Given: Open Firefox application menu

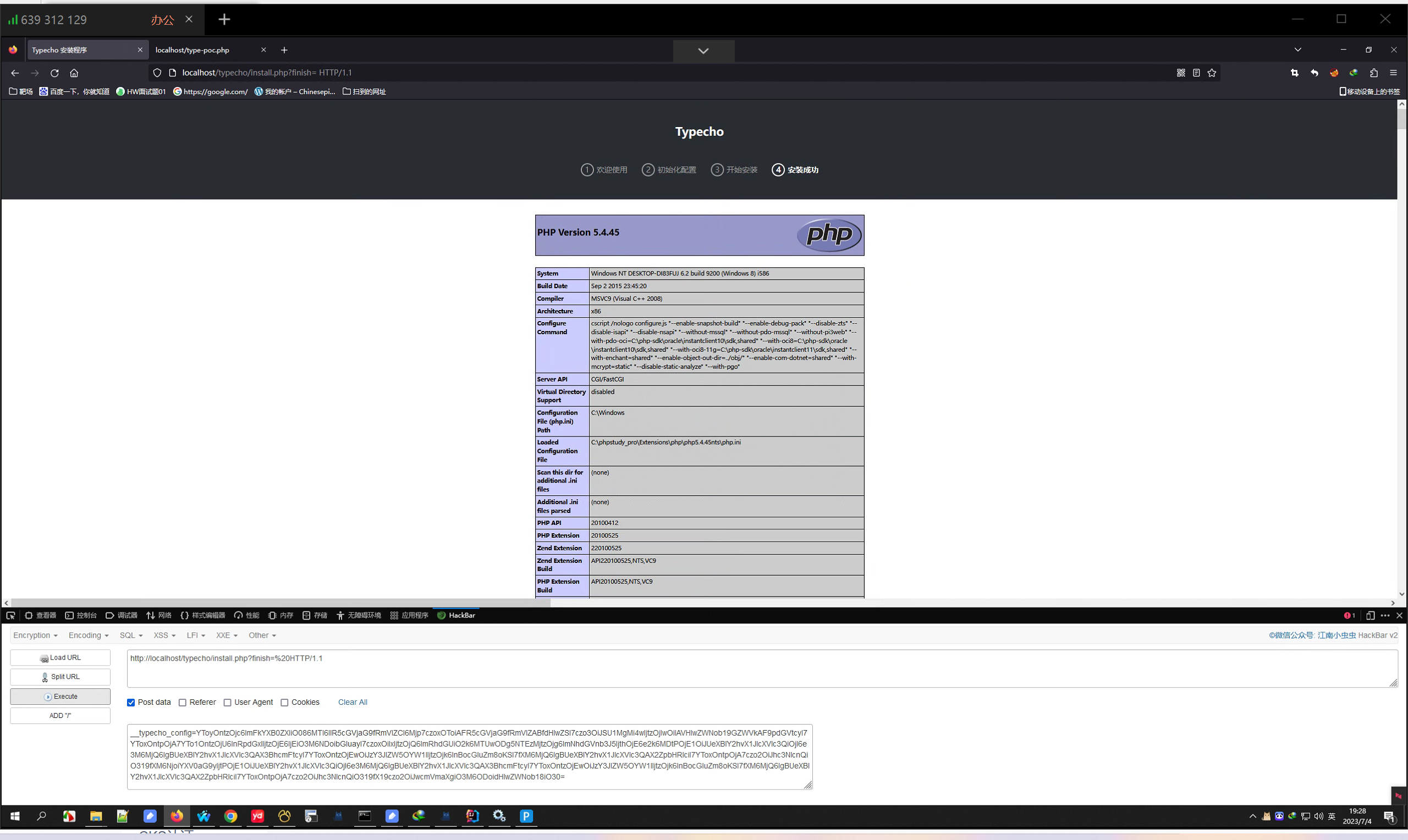Looking at the screenshot, I should tap(1394, 73).
